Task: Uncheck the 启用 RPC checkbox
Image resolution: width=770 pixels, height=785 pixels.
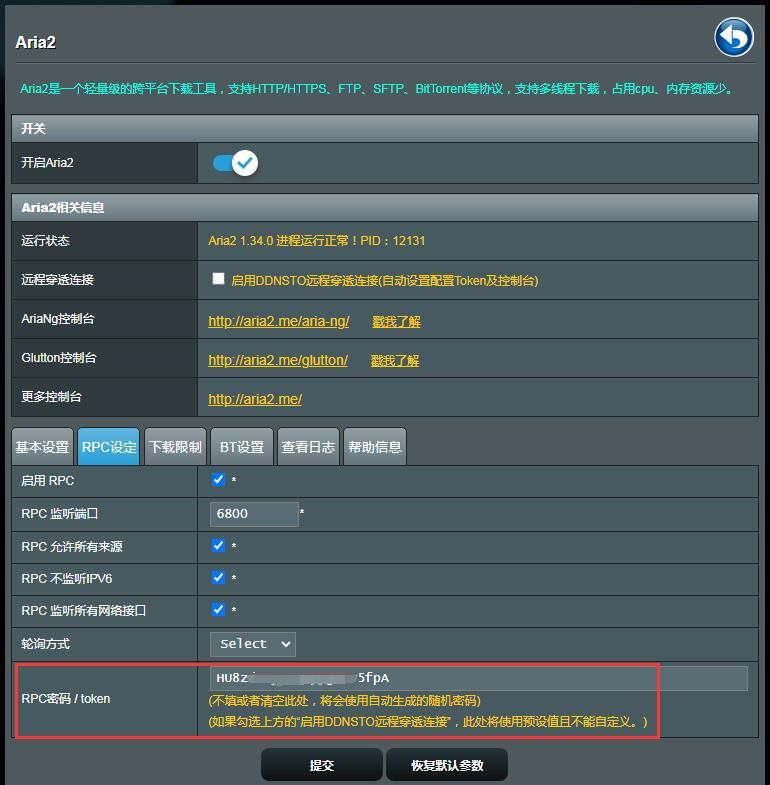Action: 218,480
